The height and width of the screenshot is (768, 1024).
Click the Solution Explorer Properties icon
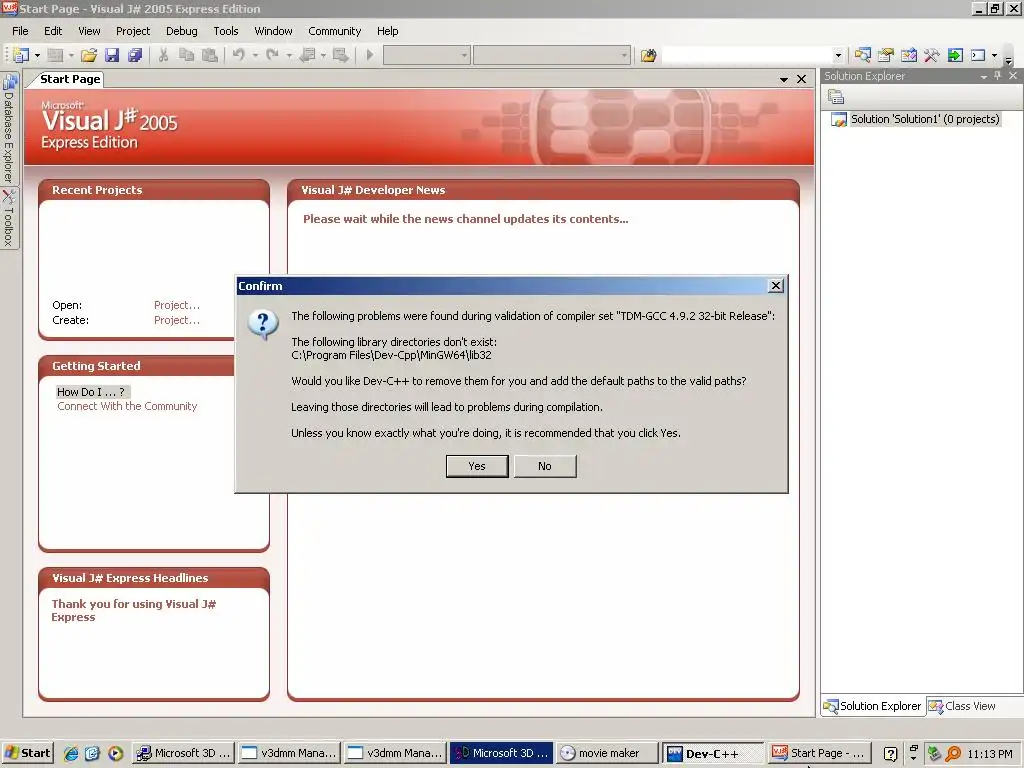pyautogui.click(x=836, y=97)
